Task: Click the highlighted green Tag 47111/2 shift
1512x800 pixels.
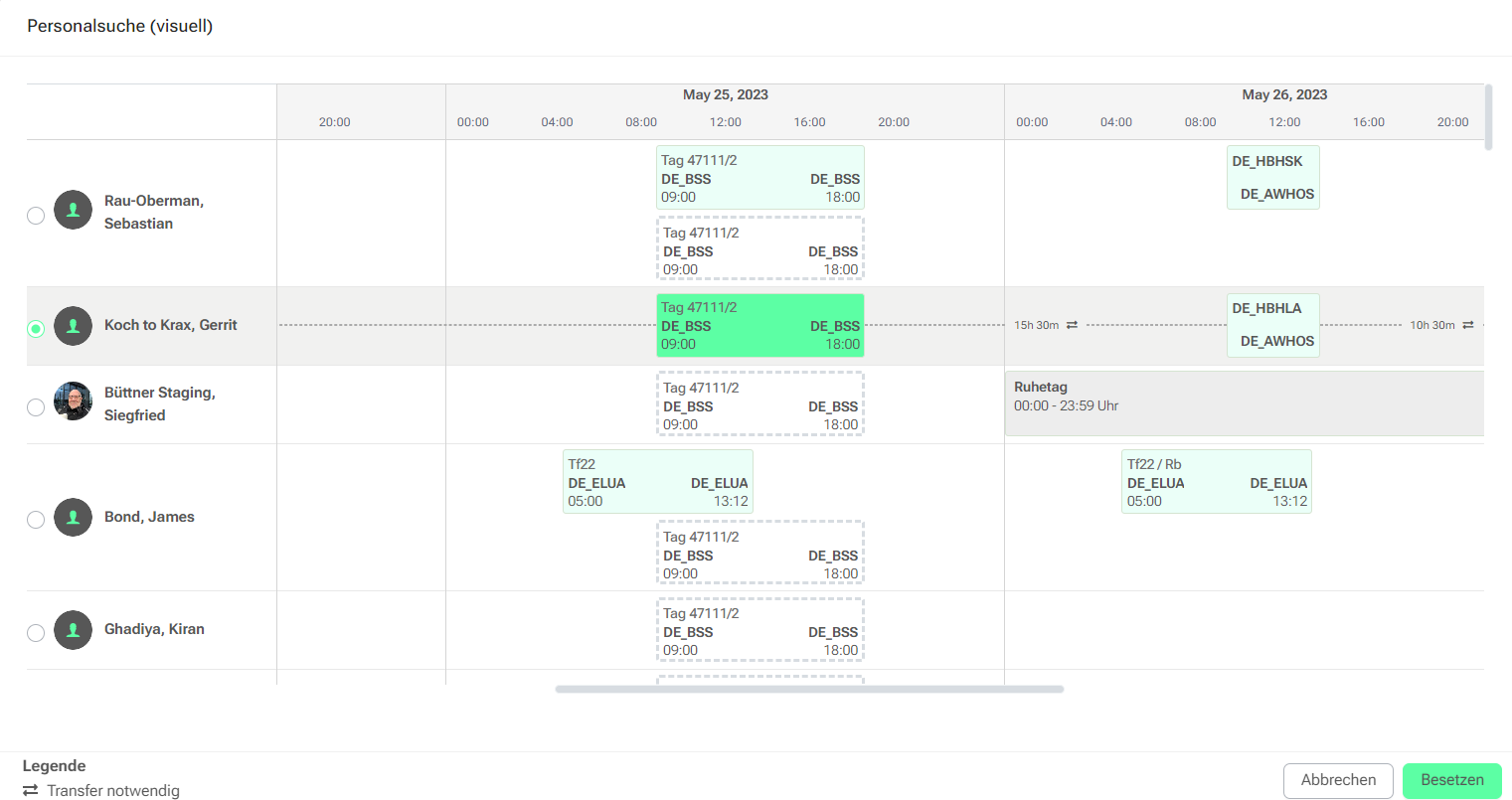Action: coord(760,325)
